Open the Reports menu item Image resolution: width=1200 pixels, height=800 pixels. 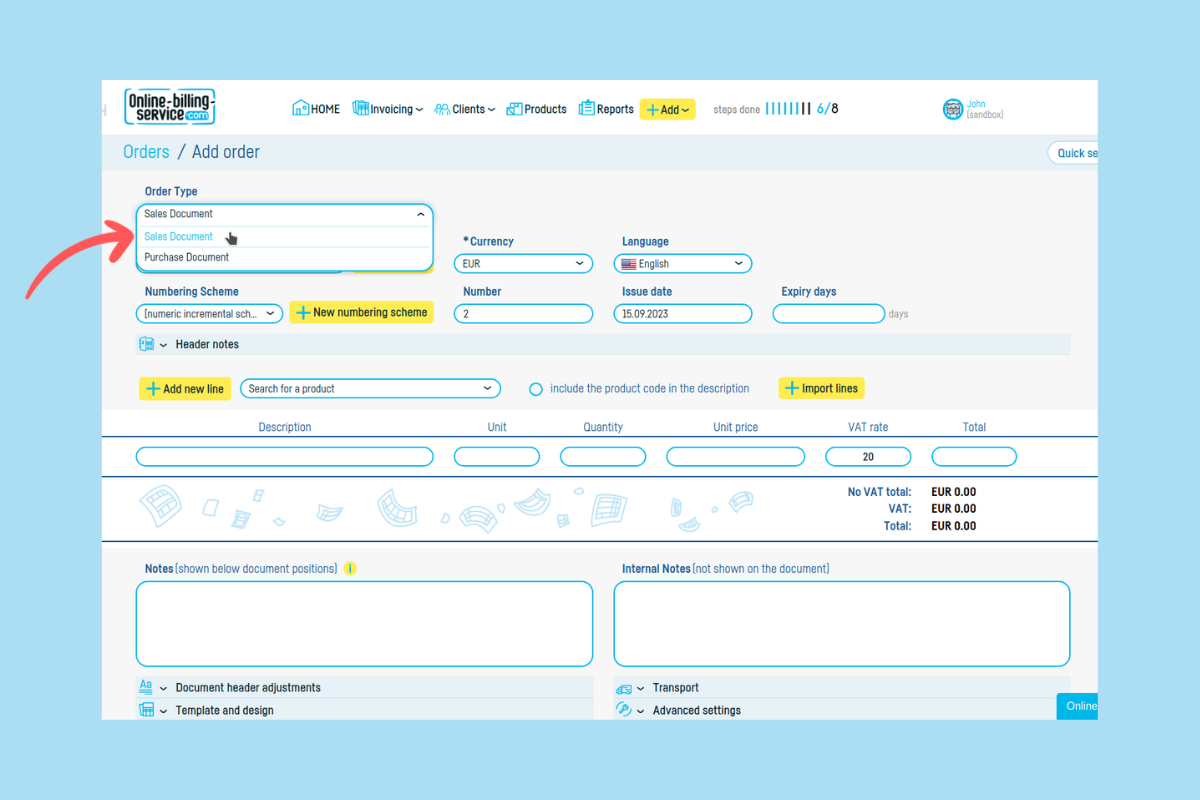point(606,109)
